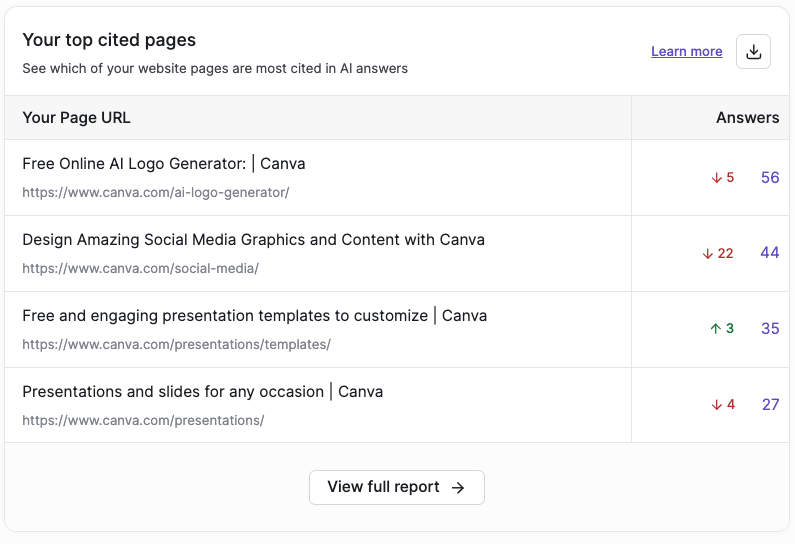795x544 pixels.
Task: Click the canva.com/presentations/templates/ URL
Action: pos(176,345)
